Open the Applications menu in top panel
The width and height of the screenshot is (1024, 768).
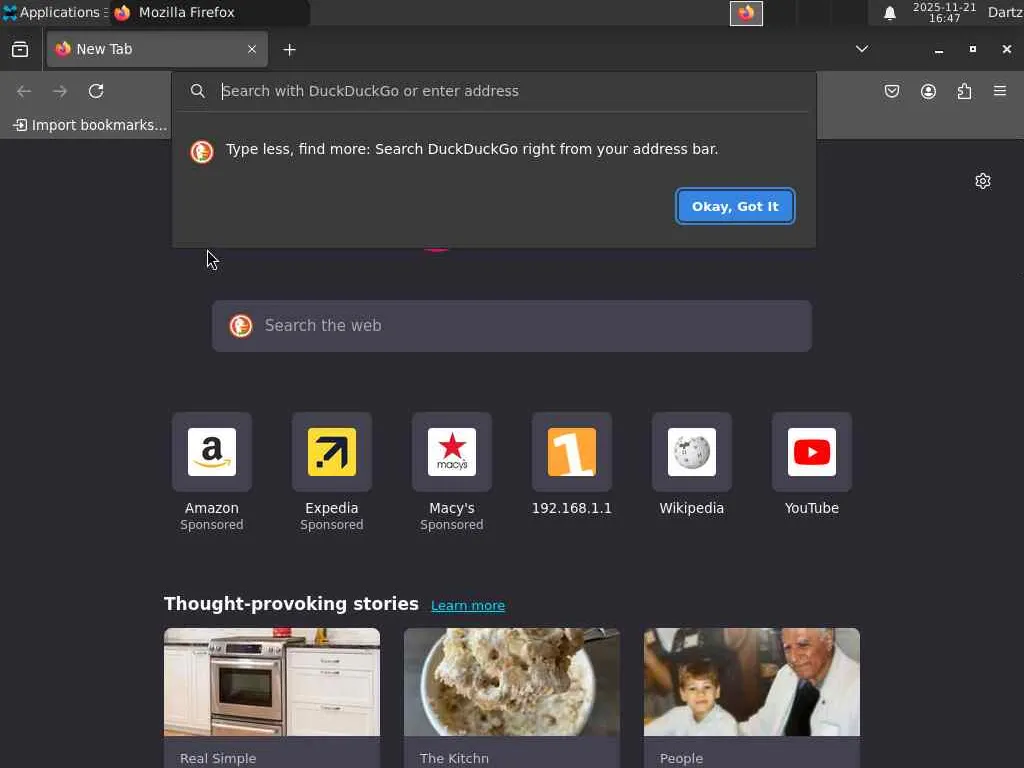[x=55, y=12]
